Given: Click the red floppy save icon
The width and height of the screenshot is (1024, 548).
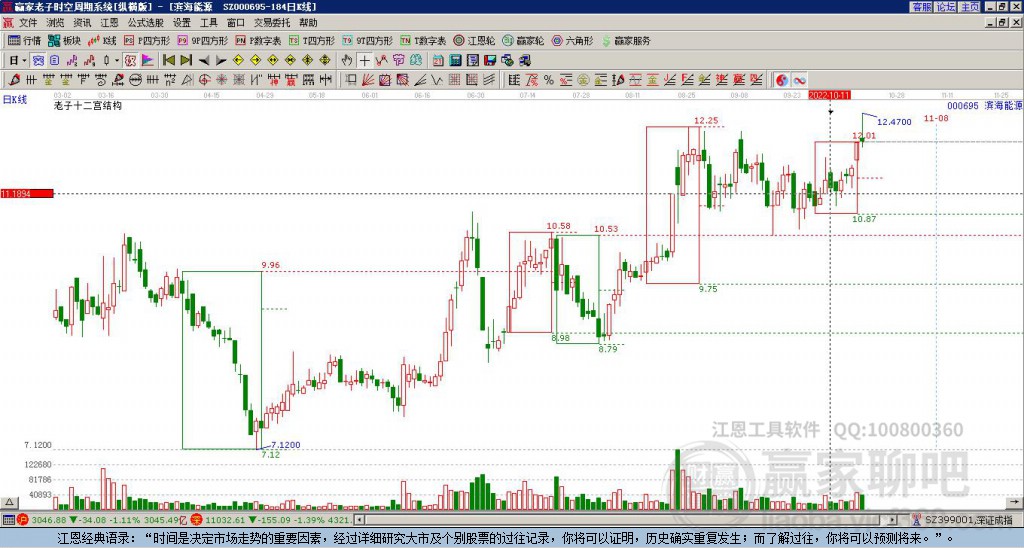Looking at the screenshot, I should (x=490, y=61).
